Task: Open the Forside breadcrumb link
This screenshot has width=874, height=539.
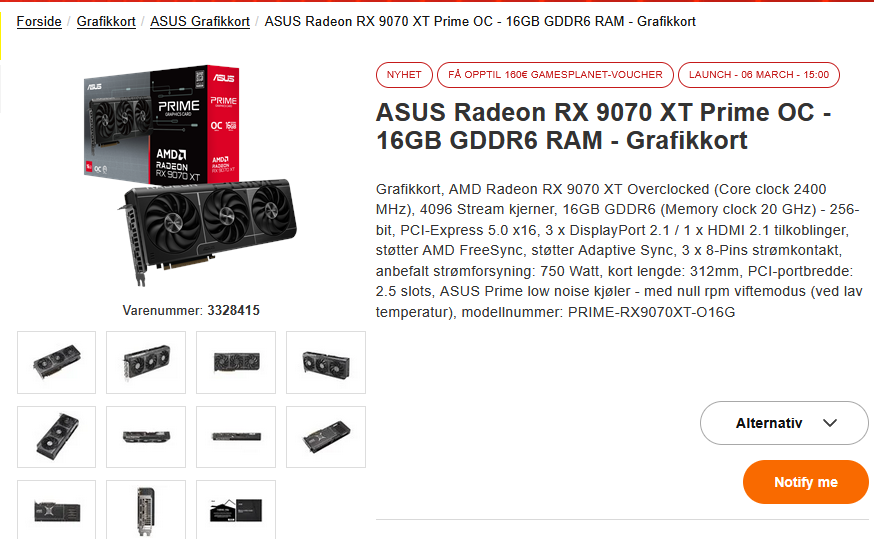Action: click(x=39, y=22)
